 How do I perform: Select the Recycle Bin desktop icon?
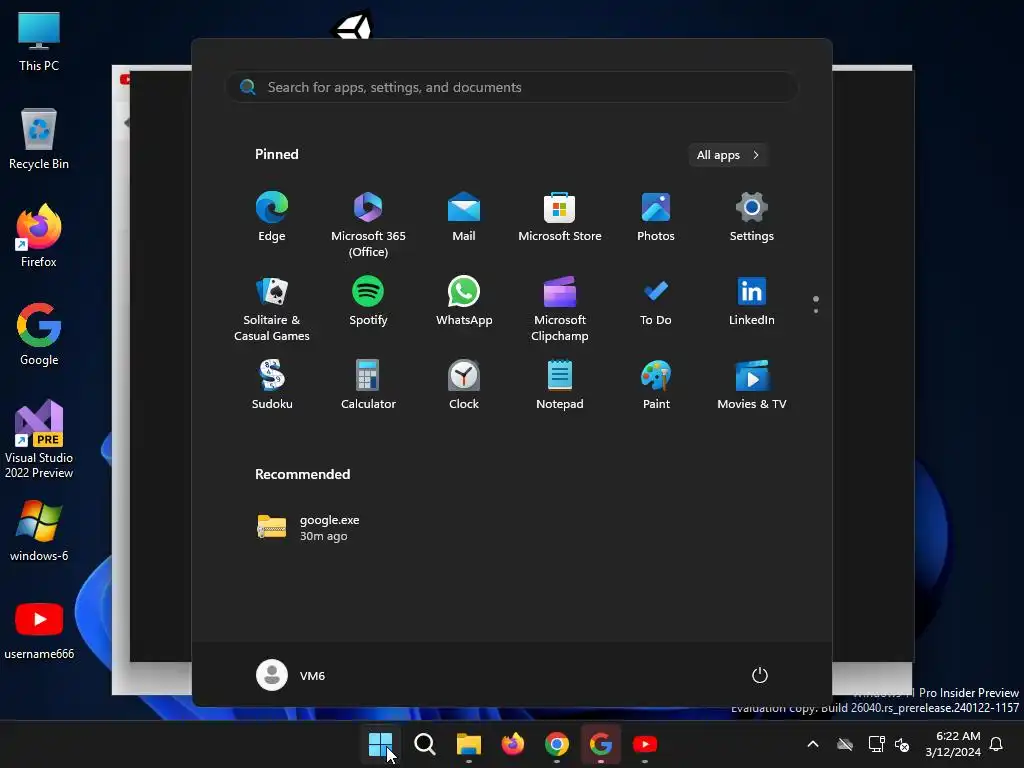click(39, 139)
